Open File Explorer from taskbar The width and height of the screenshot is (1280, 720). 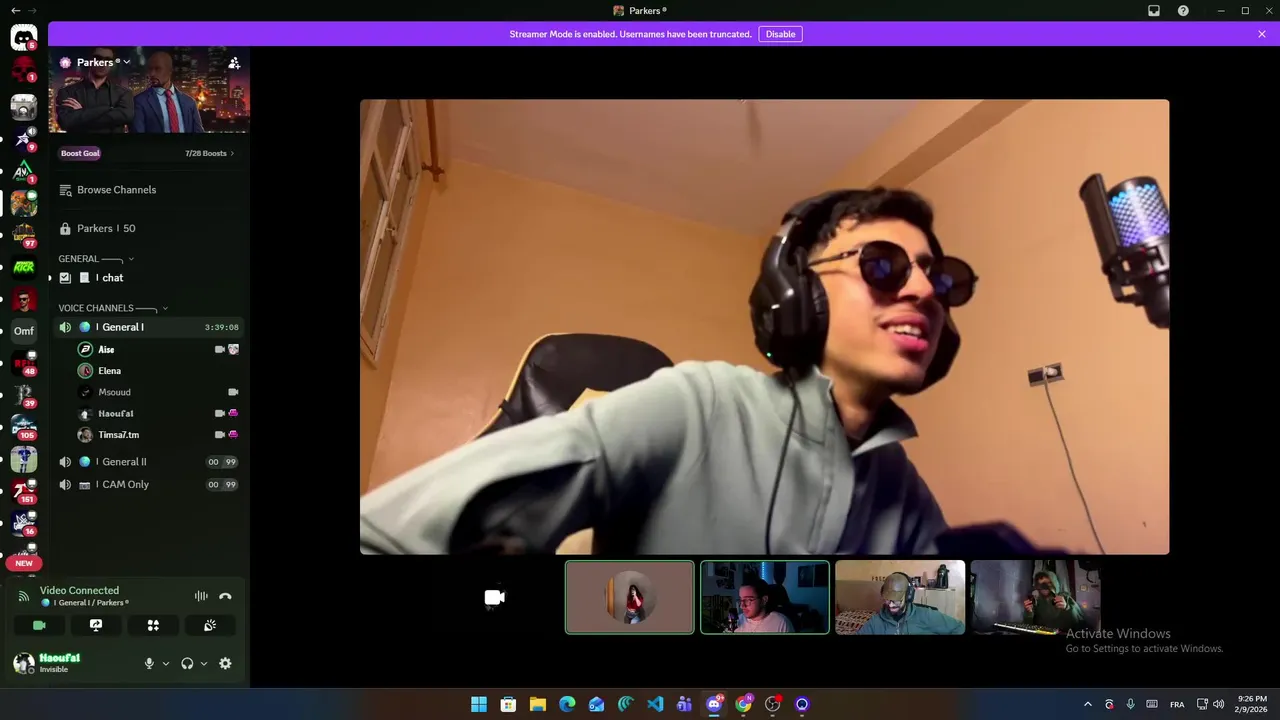(x=537, y=704)
